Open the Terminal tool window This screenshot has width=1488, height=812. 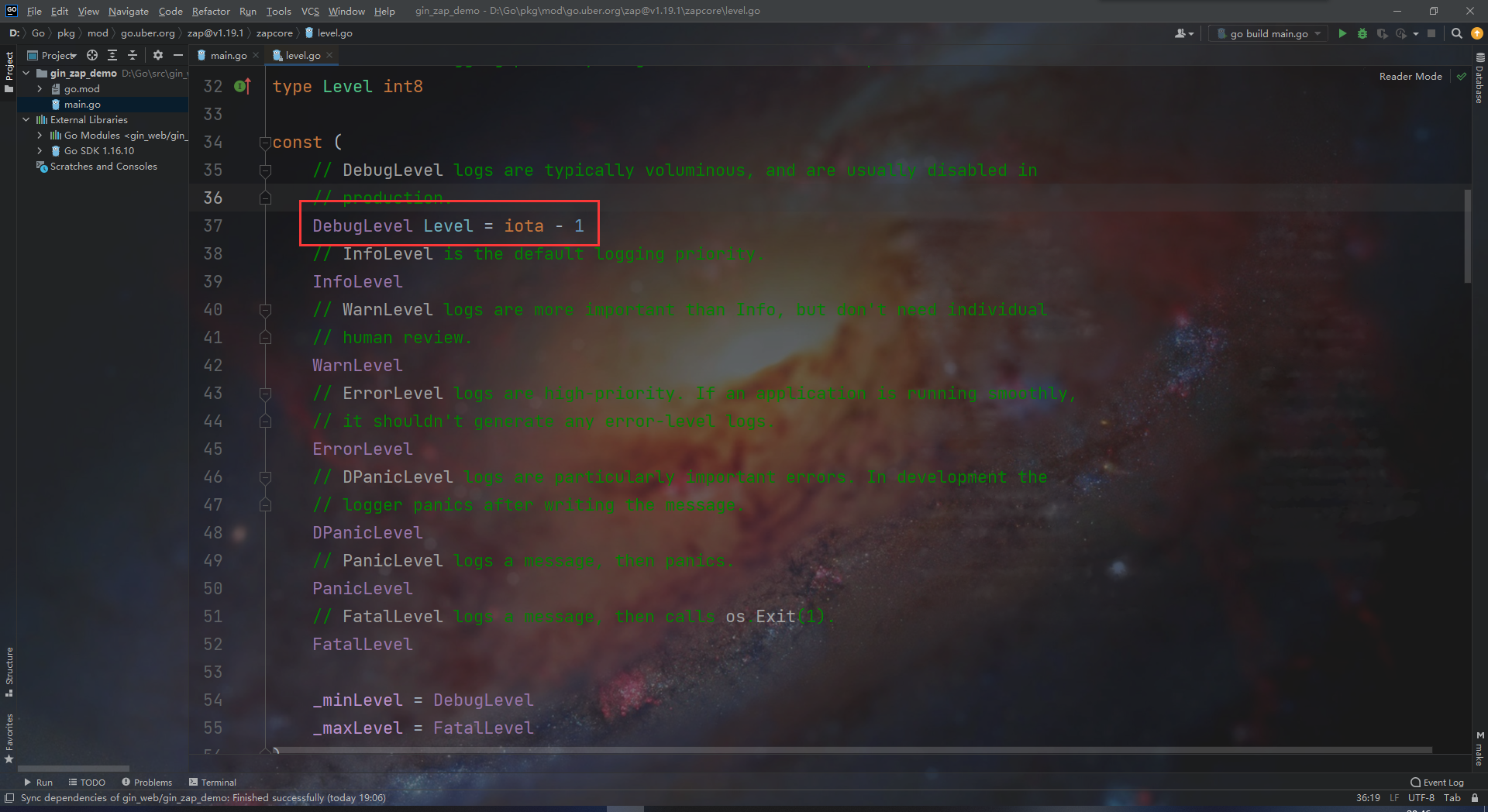coord(213,783)
